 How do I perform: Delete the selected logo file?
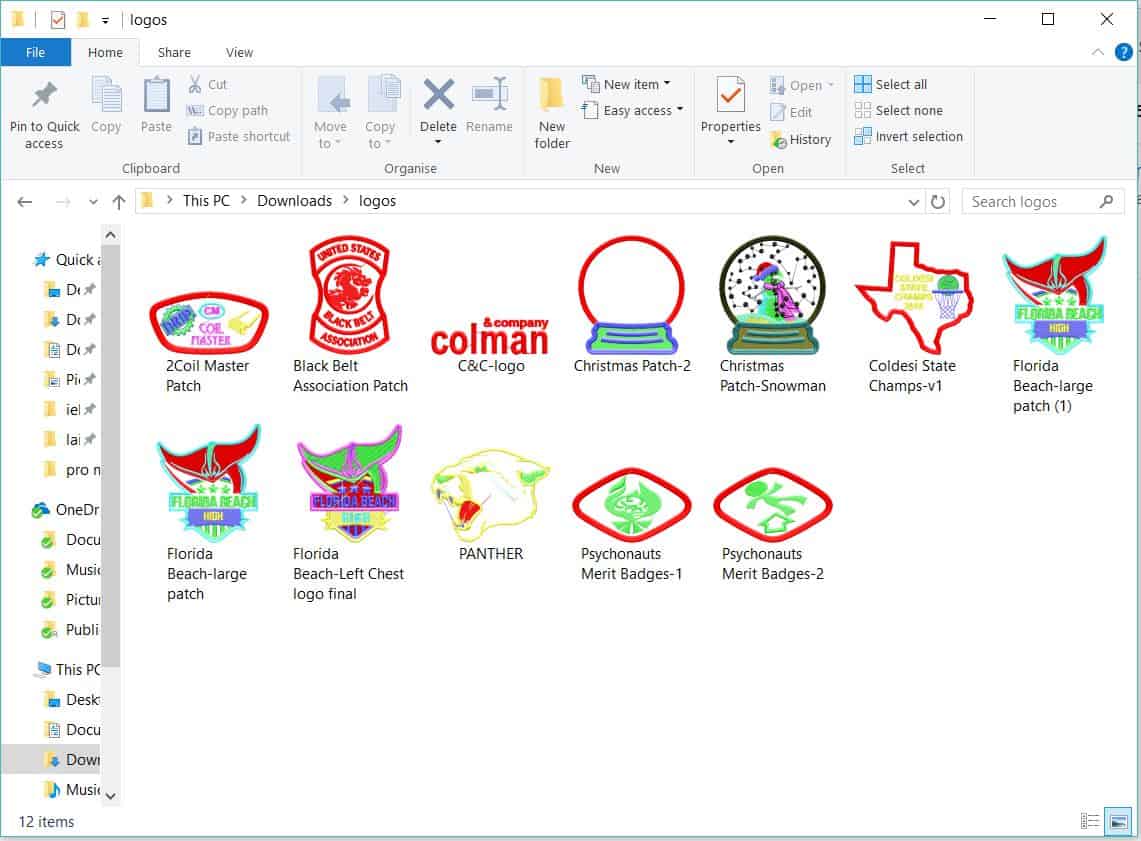[x=438, y=110]
